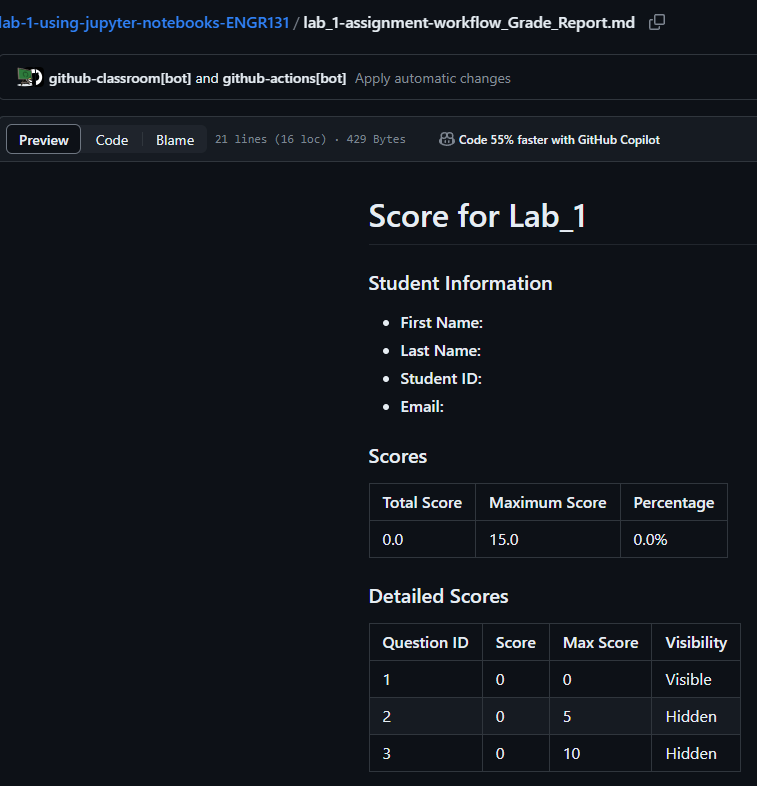
Task: Click the copy file path icon
Action: [657, 22]
